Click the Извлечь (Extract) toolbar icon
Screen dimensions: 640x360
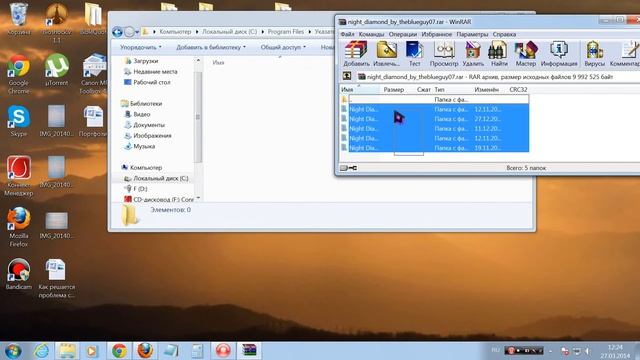pos(386,54)
